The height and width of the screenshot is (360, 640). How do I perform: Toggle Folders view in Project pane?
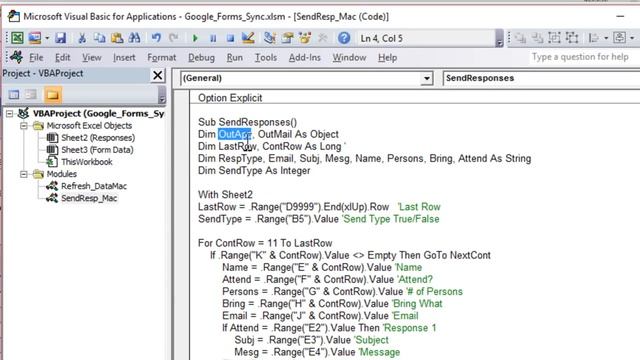[53, 95]
